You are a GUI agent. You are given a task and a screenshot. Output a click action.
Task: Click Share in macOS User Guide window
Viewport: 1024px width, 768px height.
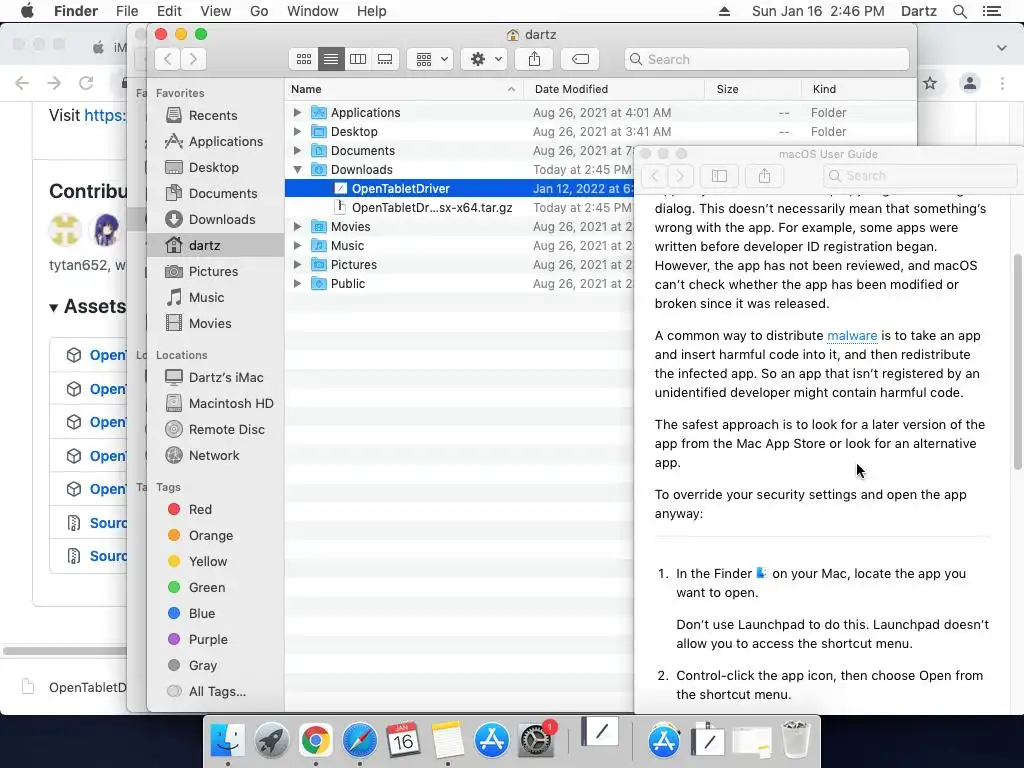coord(764,176)
